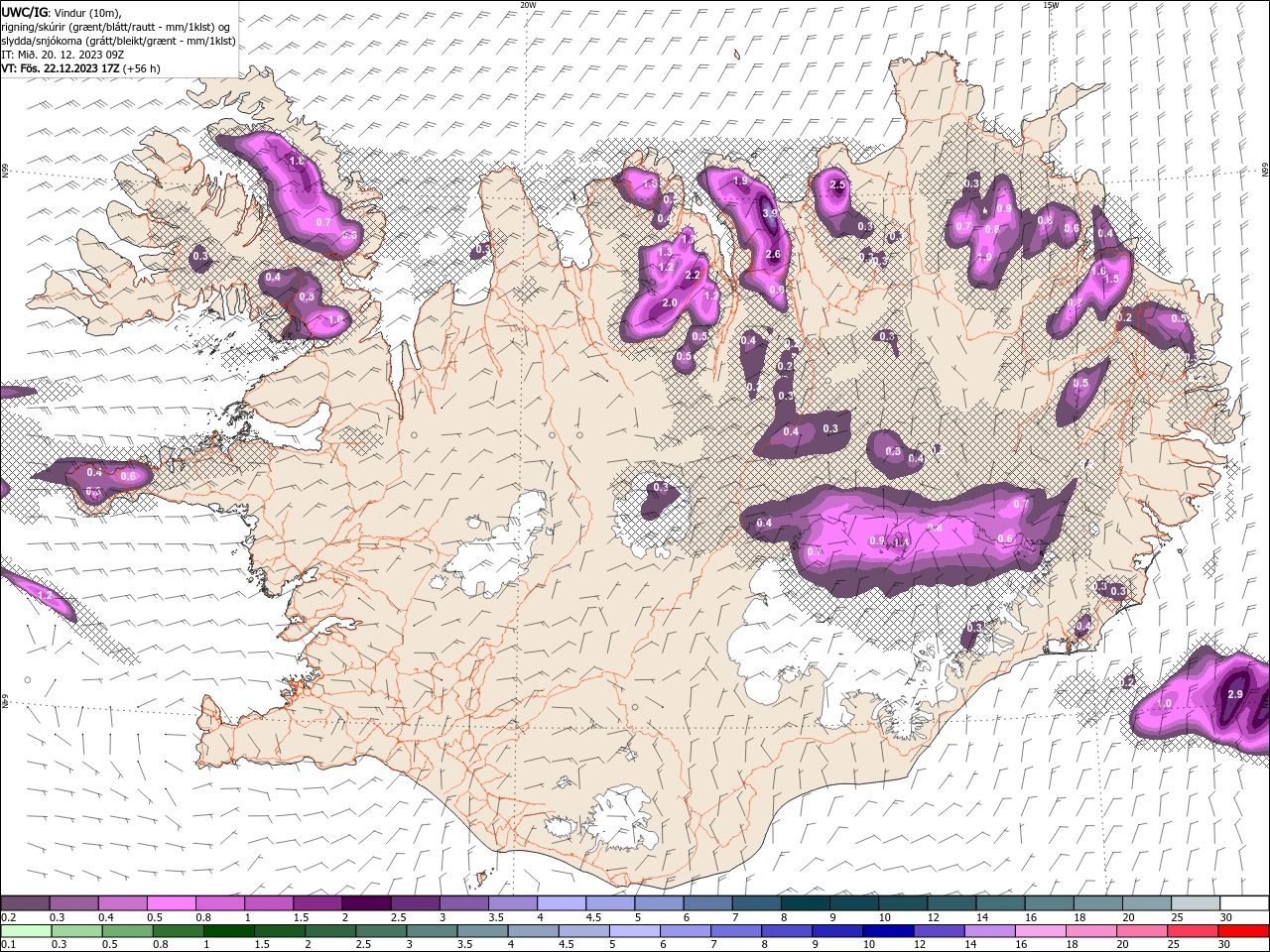
Task: Select the dark teal swatch between 8 and 9
Action: pos(806,903)
